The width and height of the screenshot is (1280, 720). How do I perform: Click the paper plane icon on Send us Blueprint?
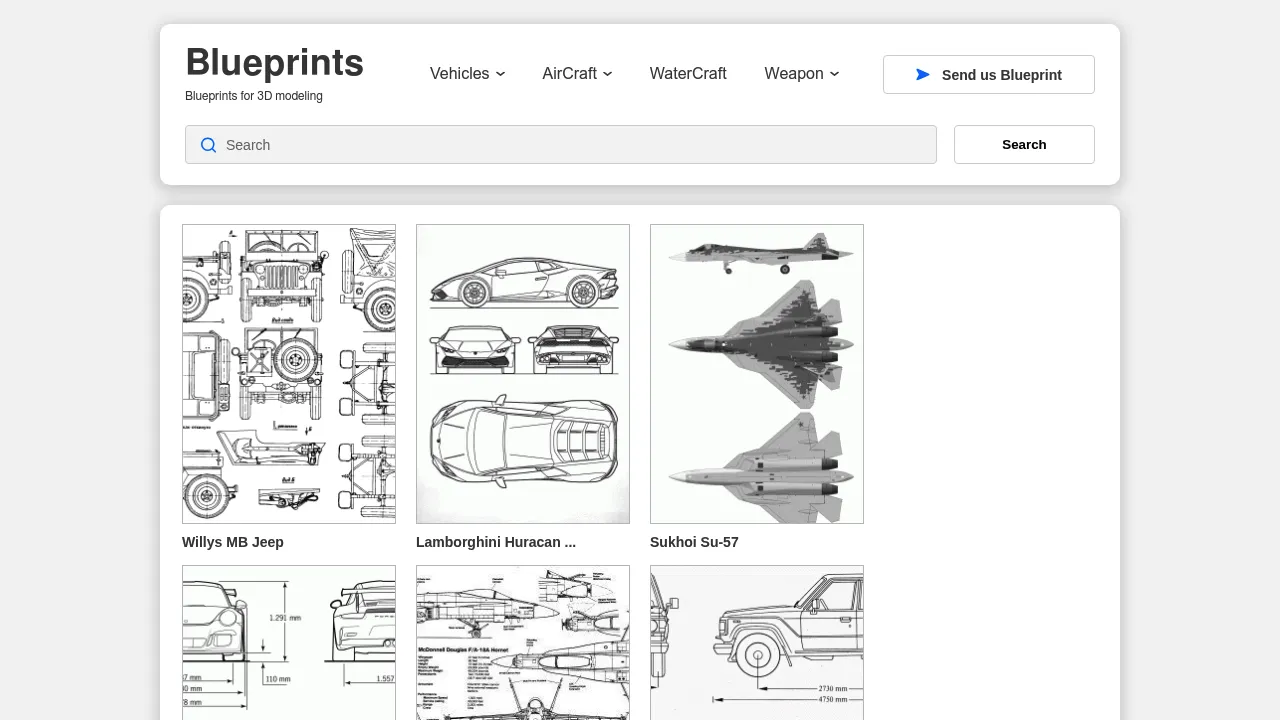(922, 74)
